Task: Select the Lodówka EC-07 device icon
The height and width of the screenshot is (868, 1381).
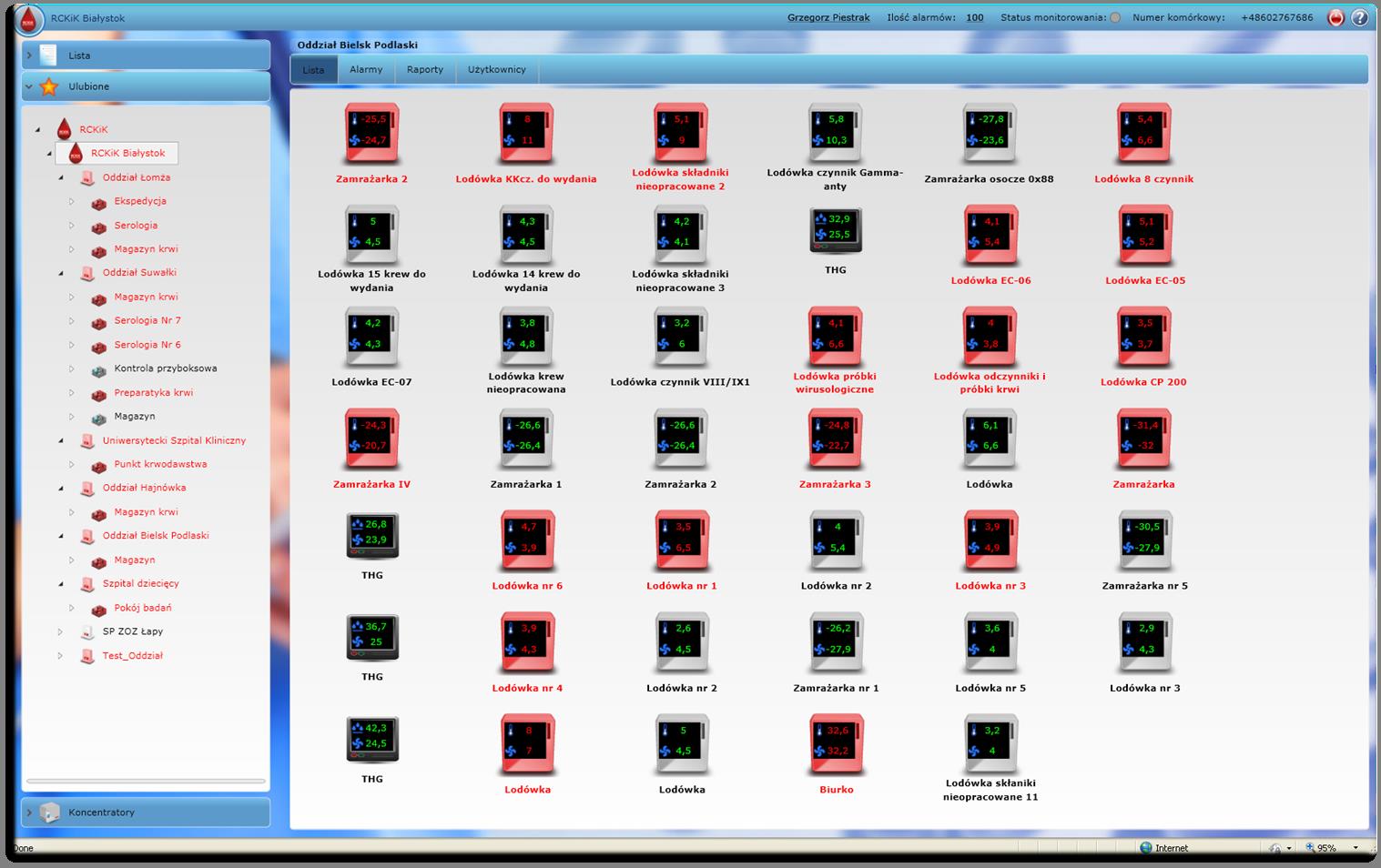Action: coord(371,335)
